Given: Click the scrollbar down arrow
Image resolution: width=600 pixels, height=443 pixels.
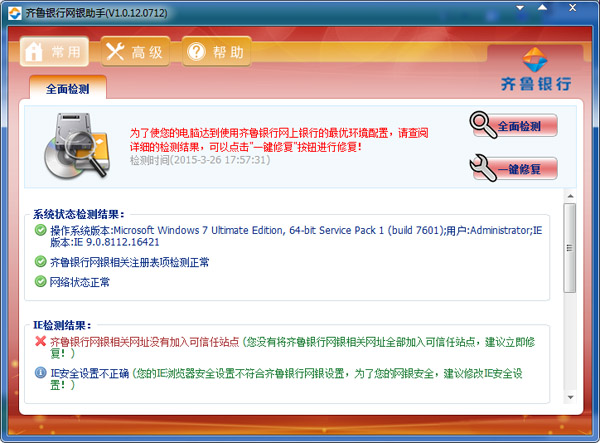Looking at the screenshot, I should pyautogui.click(x=570, y=397).
